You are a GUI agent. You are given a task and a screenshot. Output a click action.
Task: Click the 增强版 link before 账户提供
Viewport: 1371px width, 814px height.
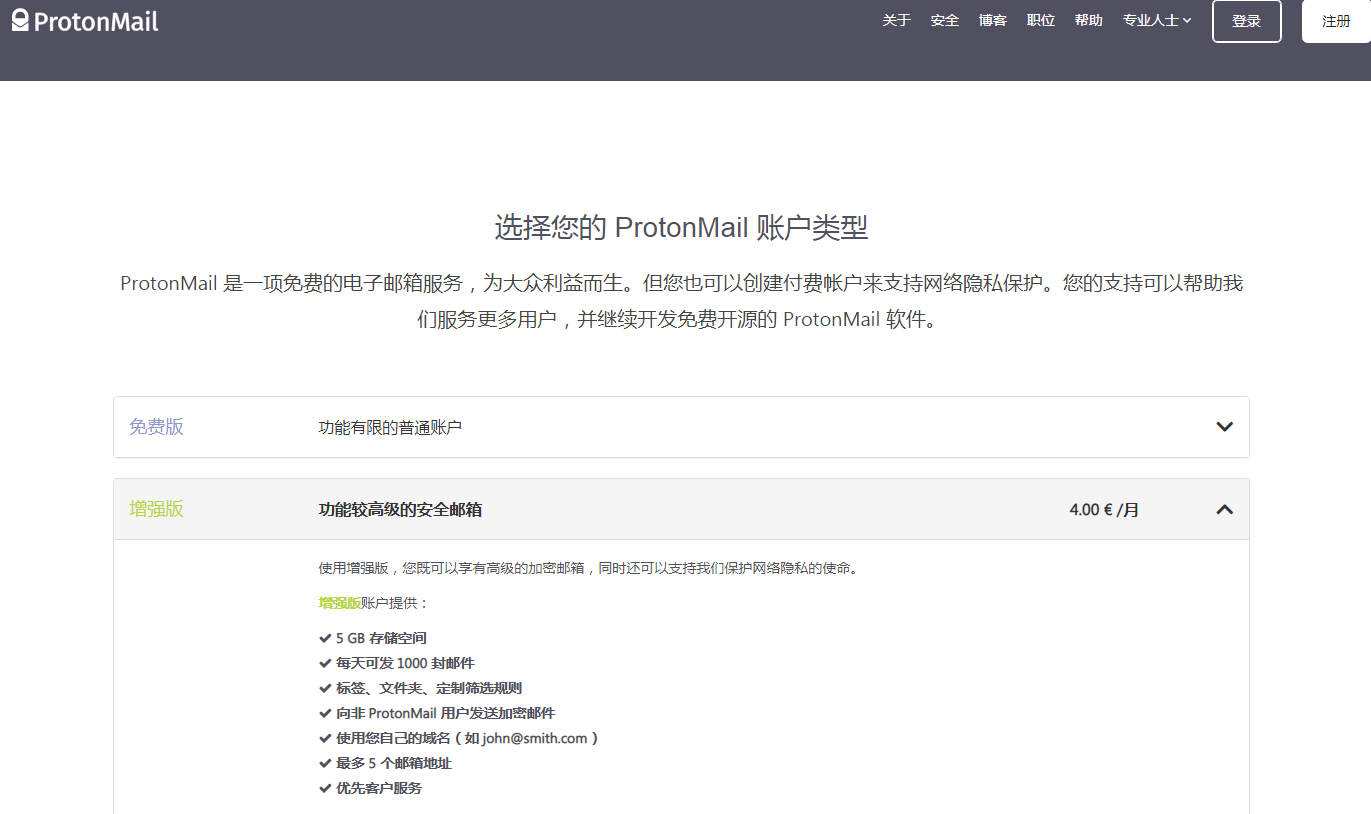339,603
